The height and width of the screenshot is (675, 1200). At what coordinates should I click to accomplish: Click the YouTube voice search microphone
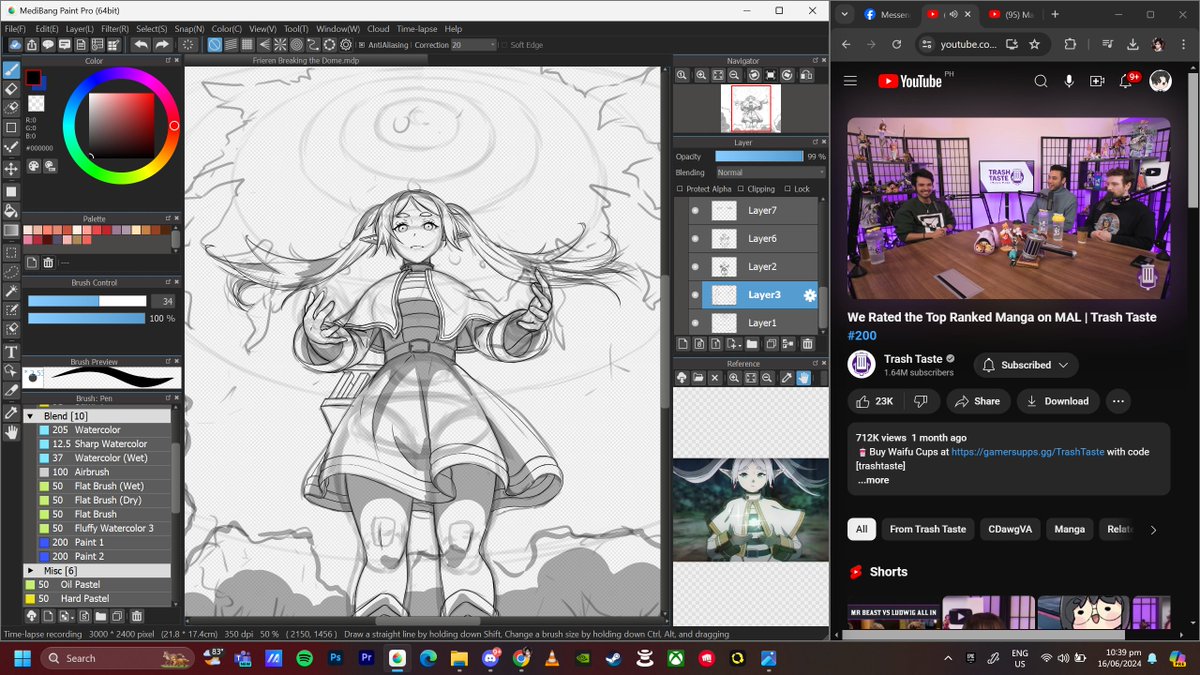pos(1069,81)
